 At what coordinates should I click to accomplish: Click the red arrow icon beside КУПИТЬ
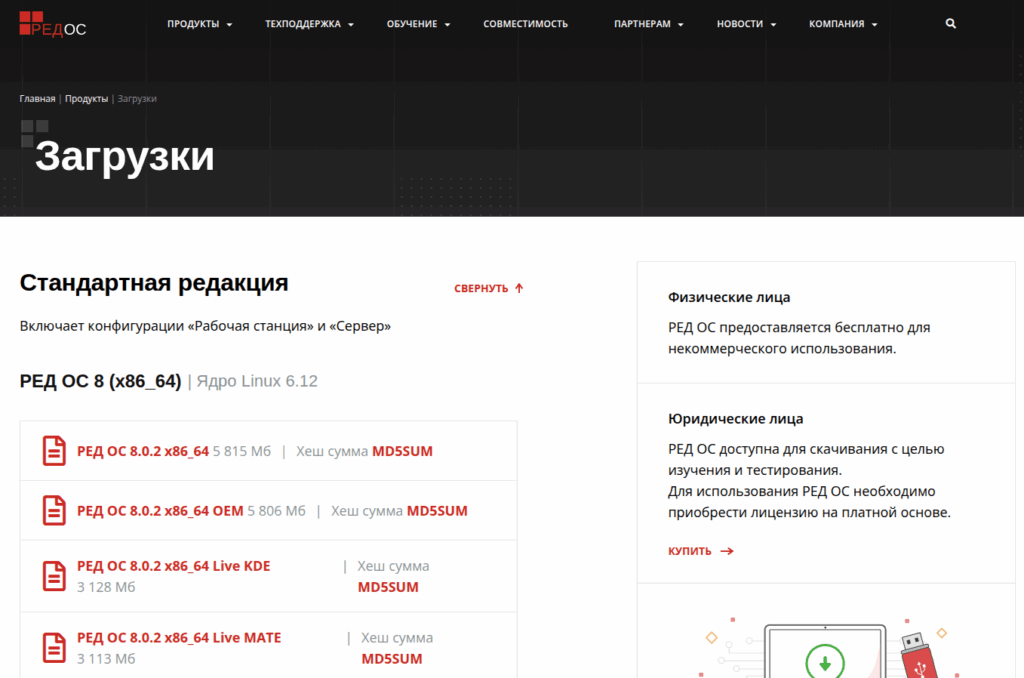(x=726, y=550)
